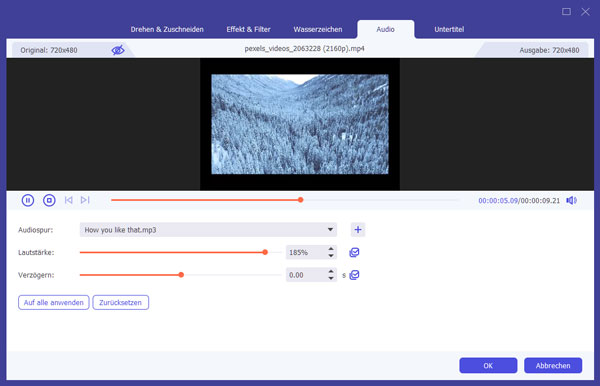The height and width of the screenshot is (386, 600).
Task: Open the Untertitel tab
Action: click(x=449, y=29)
